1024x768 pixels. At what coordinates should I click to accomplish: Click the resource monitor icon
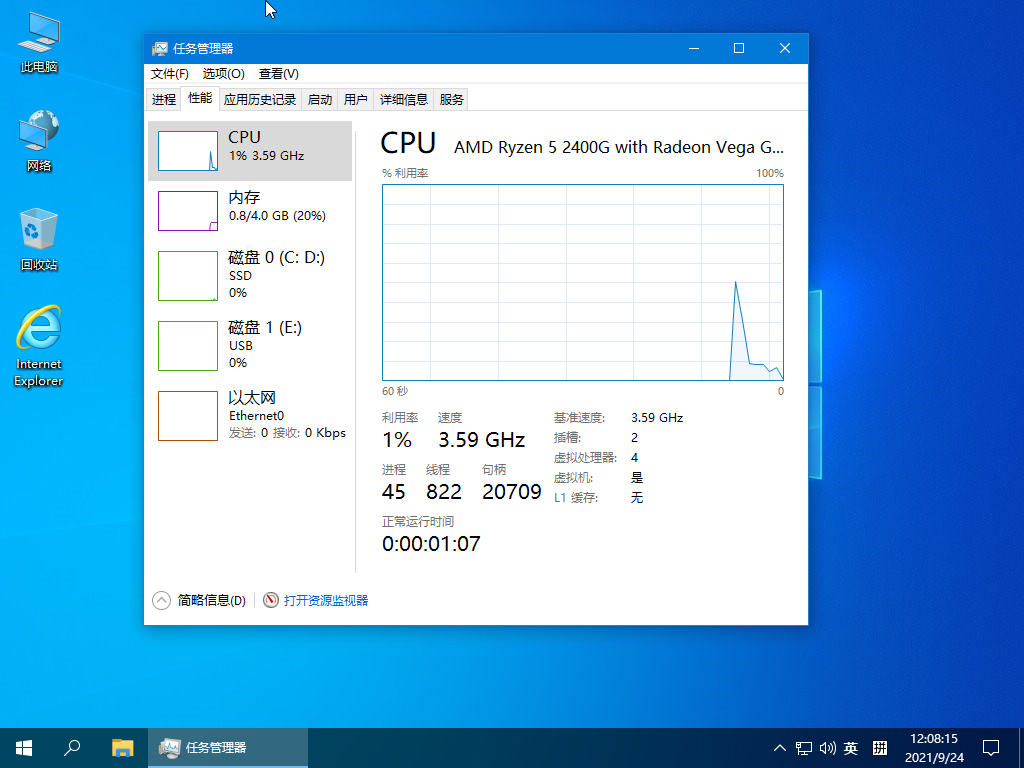270,600
